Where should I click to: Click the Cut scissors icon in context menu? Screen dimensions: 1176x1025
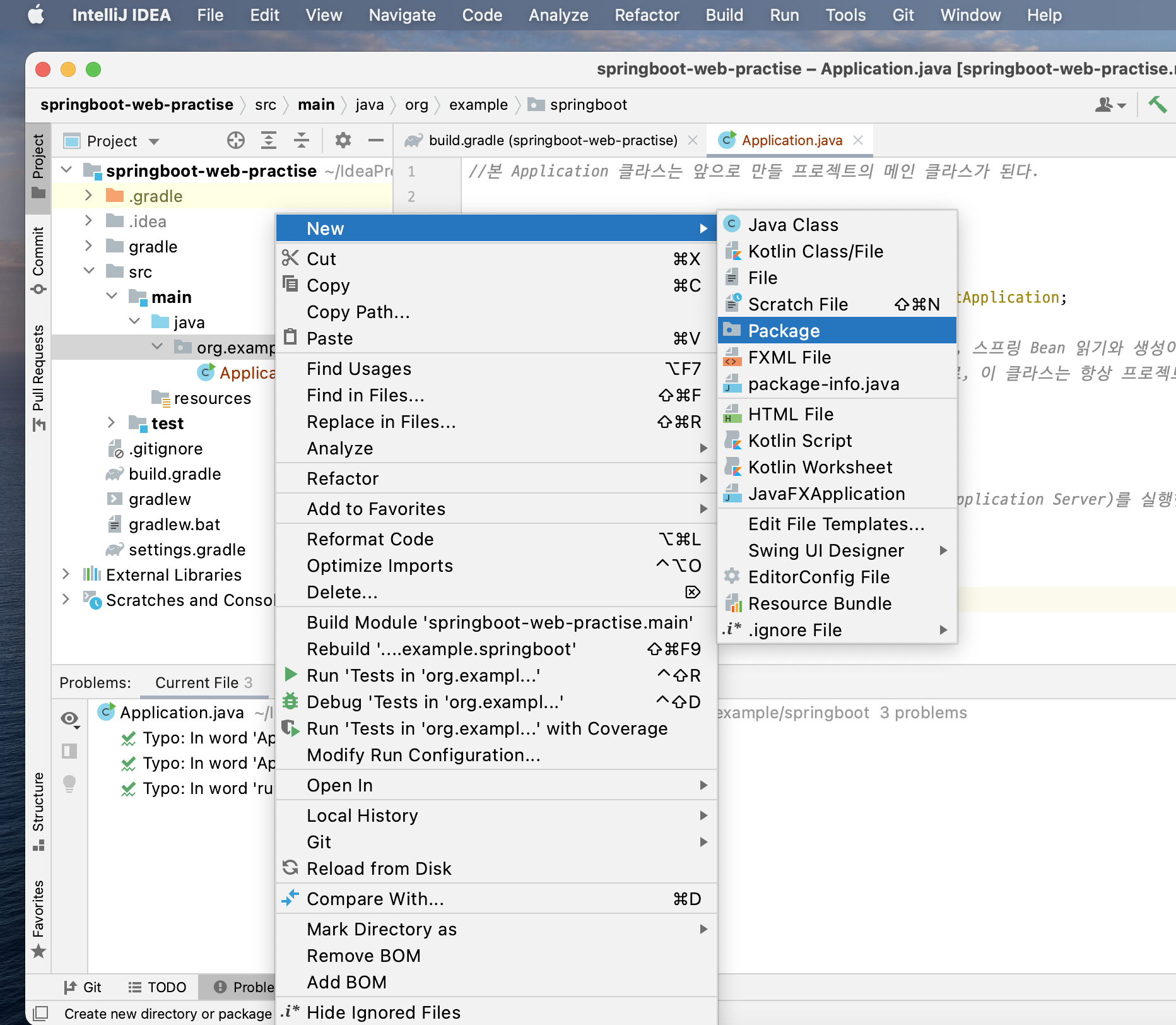point(290,258)
